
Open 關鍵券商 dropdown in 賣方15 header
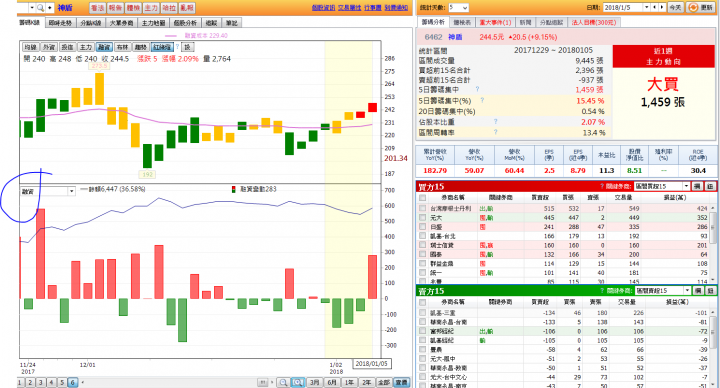(x=662, y=291)
